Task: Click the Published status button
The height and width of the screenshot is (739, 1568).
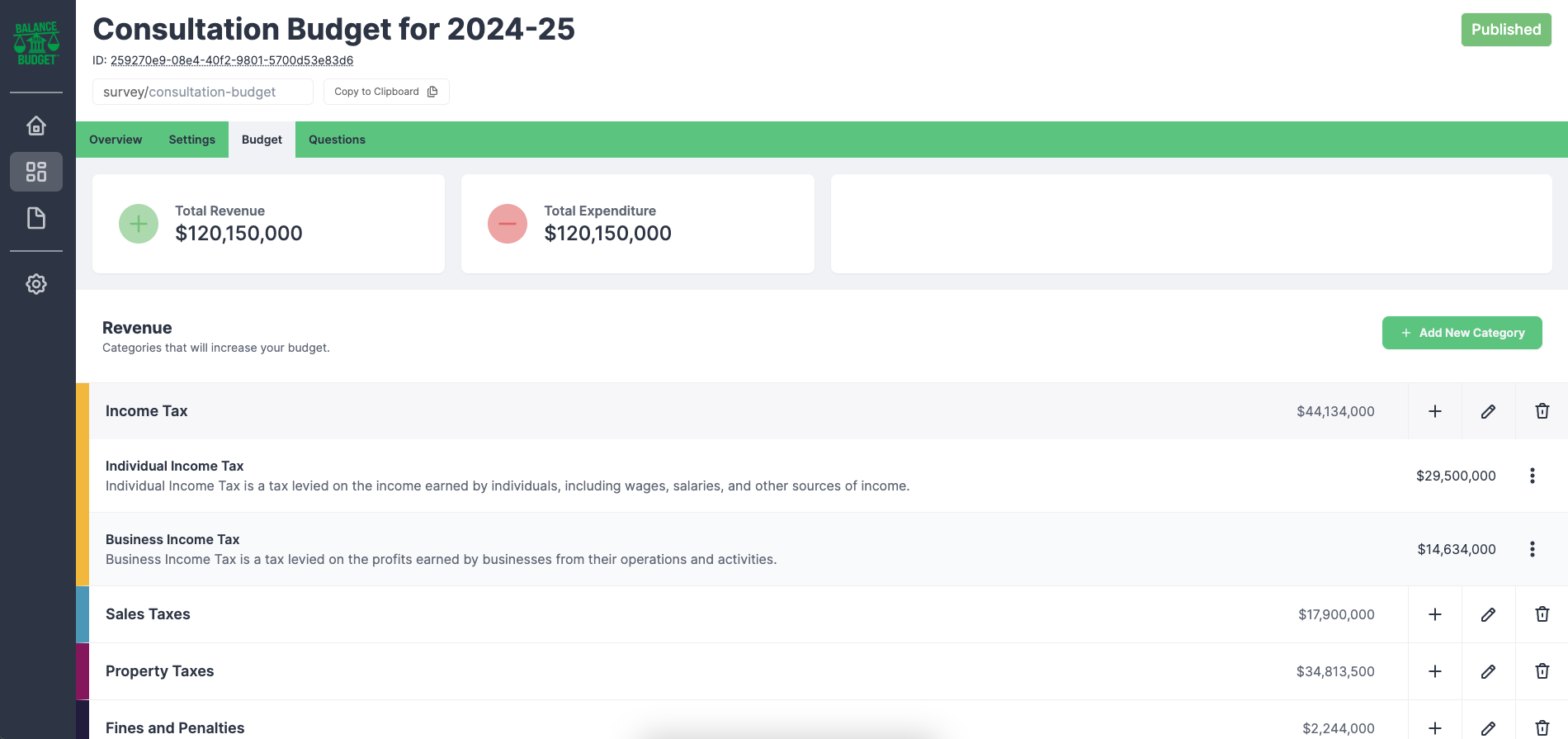Action: 1506,30
